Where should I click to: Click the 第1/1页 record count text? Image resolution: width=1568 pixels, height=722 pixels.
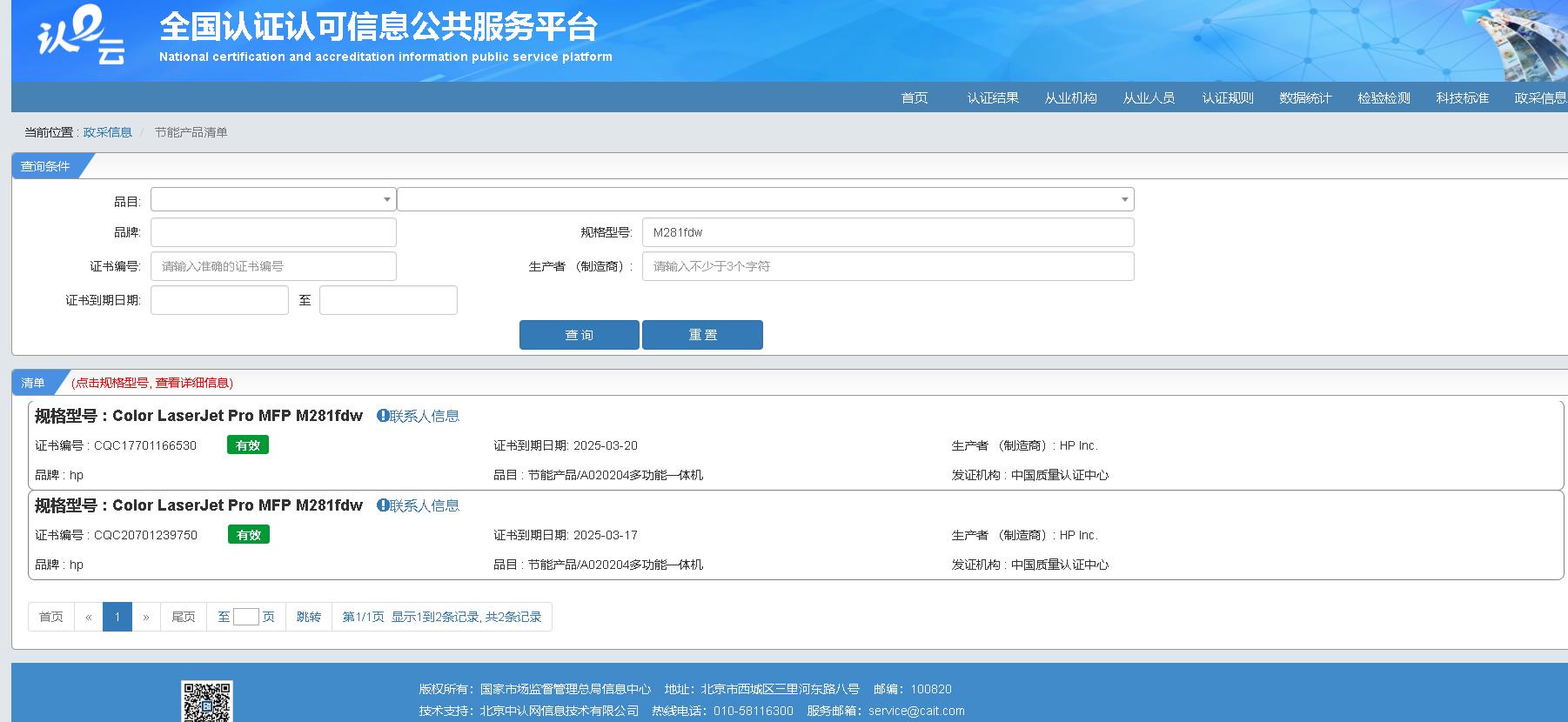(442, 617)
